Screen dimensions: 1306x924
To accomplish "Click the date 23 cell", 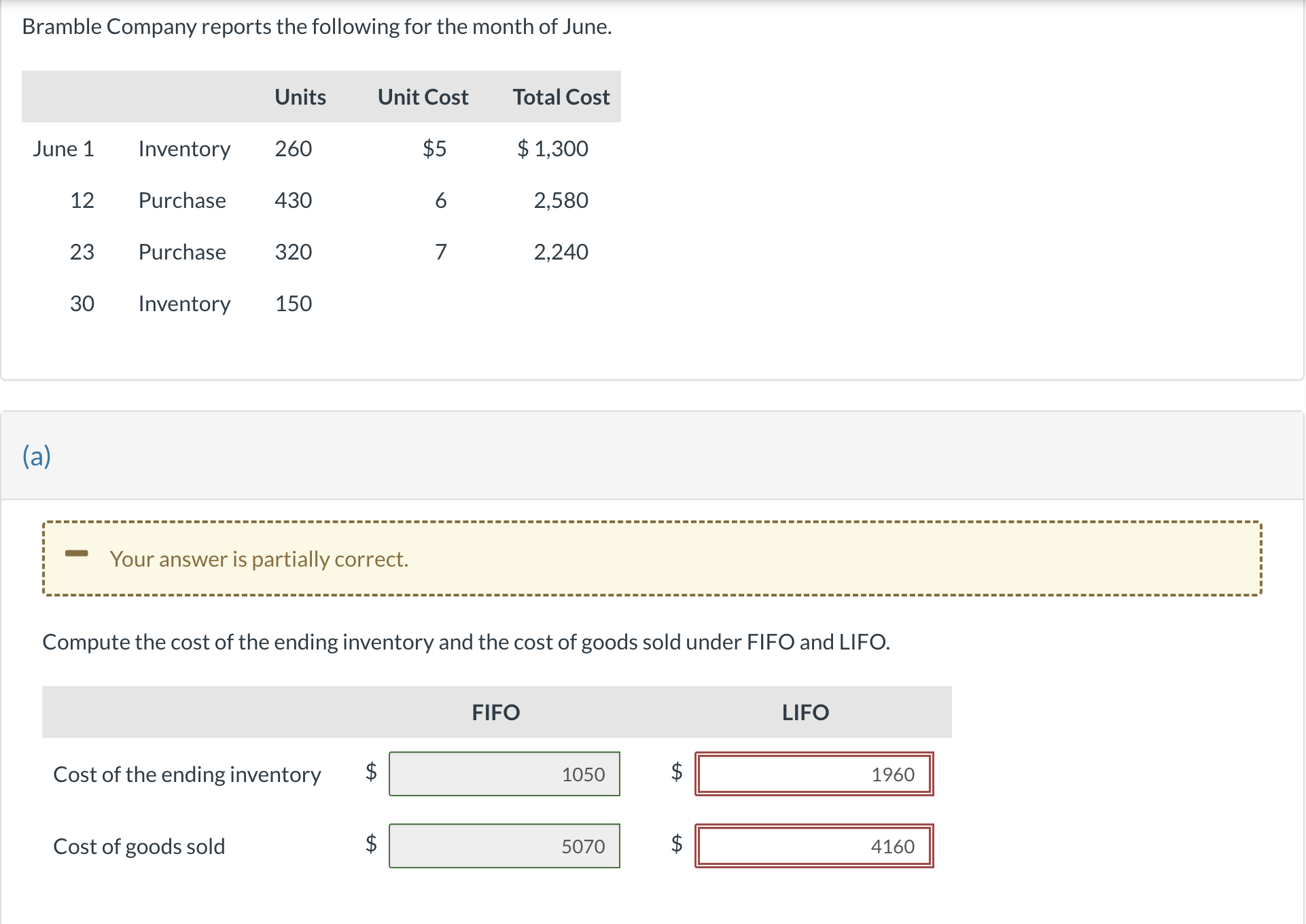I will 82,252.
